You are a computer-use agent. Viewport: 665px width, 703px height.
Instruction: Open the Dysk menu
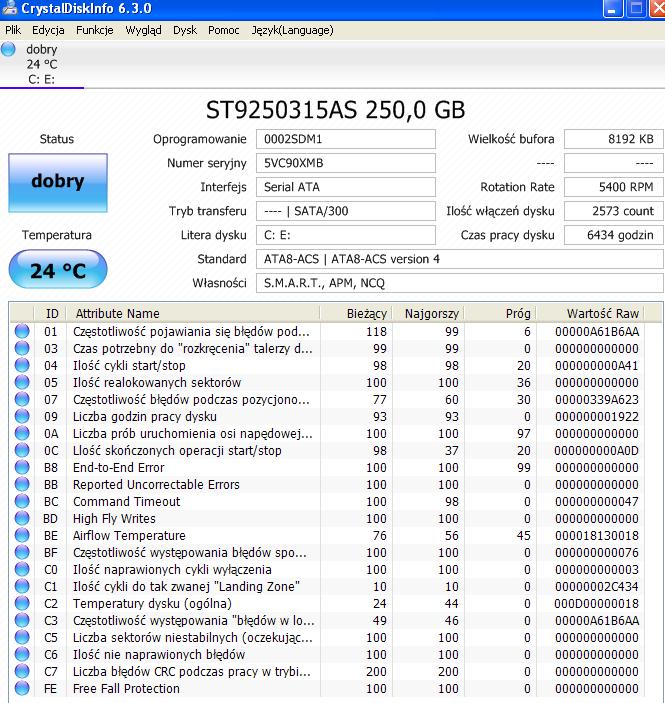click(x=185, y=30)
